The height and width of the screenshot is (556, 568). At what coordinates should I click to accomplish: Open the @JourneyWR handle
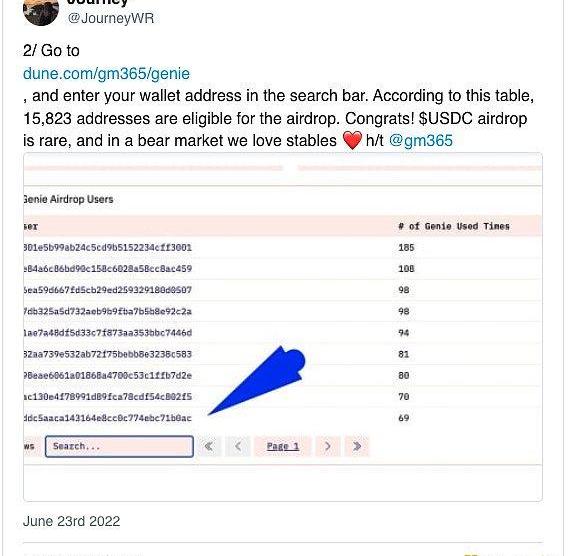111,18
